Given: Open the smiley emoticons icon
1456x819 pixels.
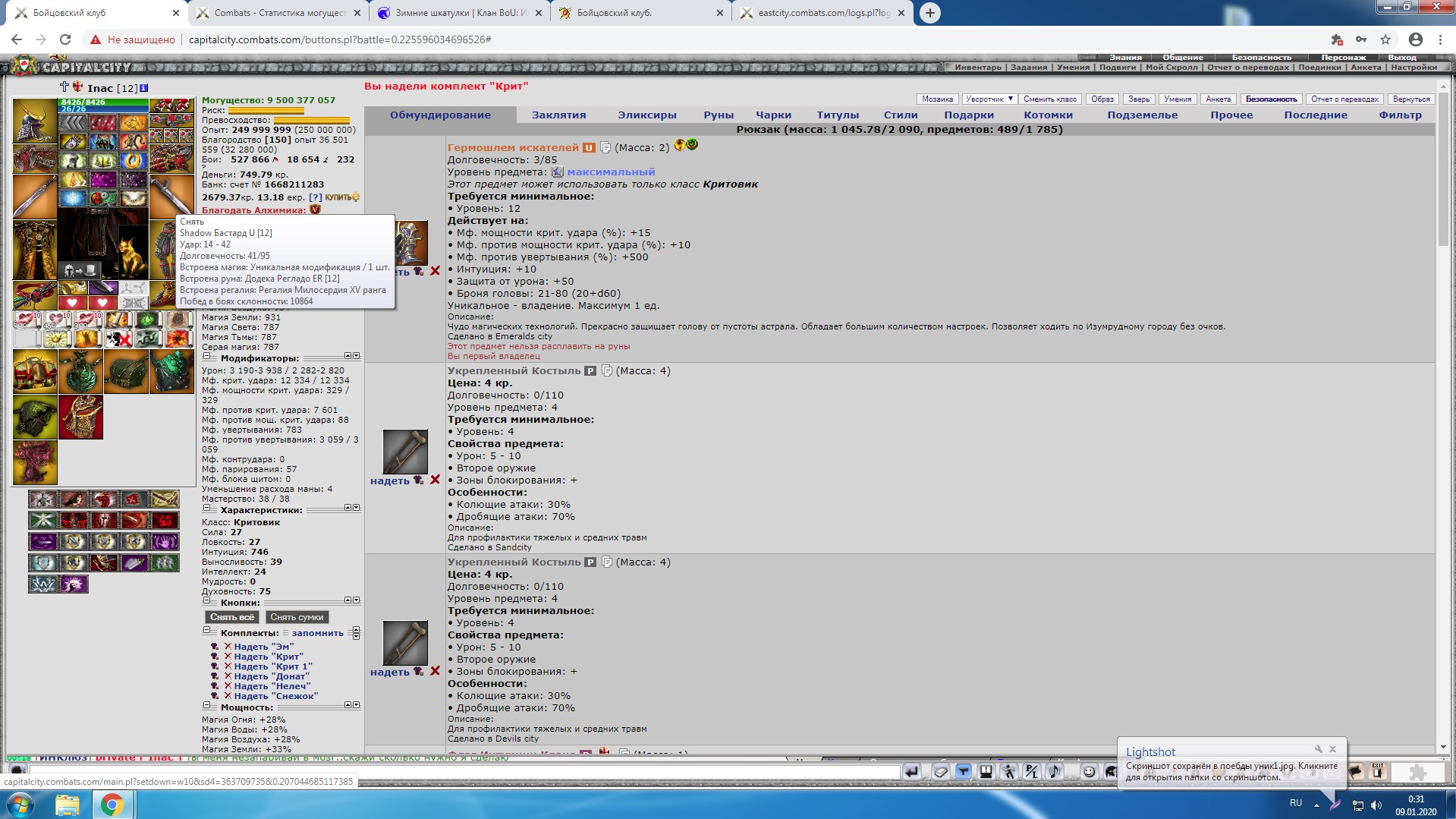Looking at the screenshot, I should click(x=1089, y=772).
